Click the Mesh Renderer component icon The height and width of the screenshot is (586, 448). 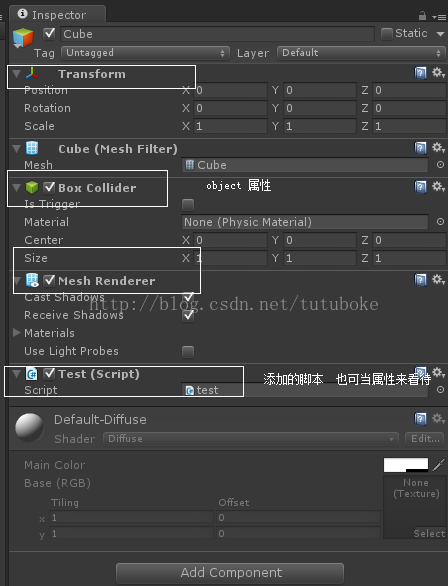coord(32,280)
